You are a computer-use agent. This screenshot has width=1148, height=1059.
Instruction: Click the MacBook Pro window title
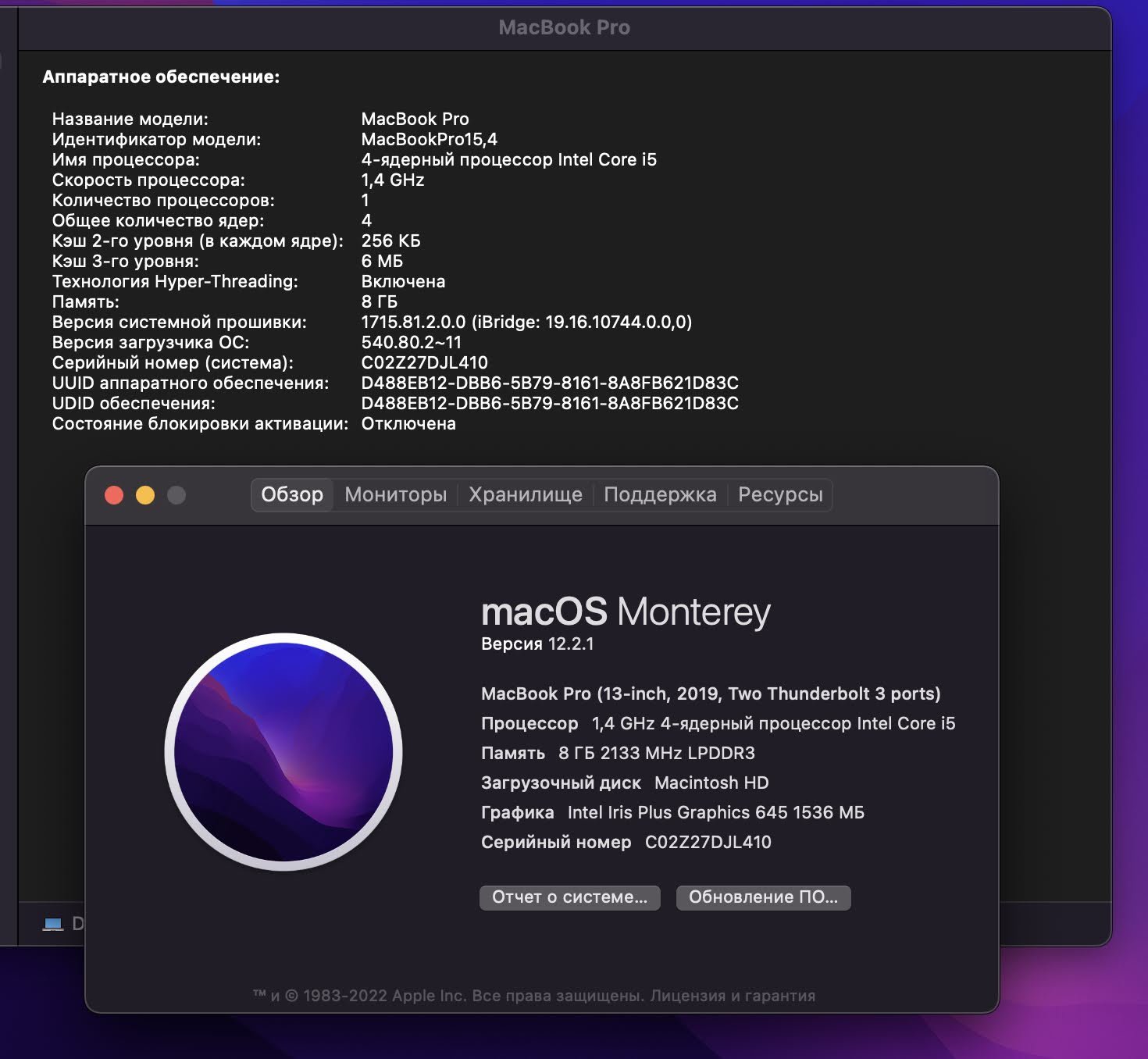564,27
